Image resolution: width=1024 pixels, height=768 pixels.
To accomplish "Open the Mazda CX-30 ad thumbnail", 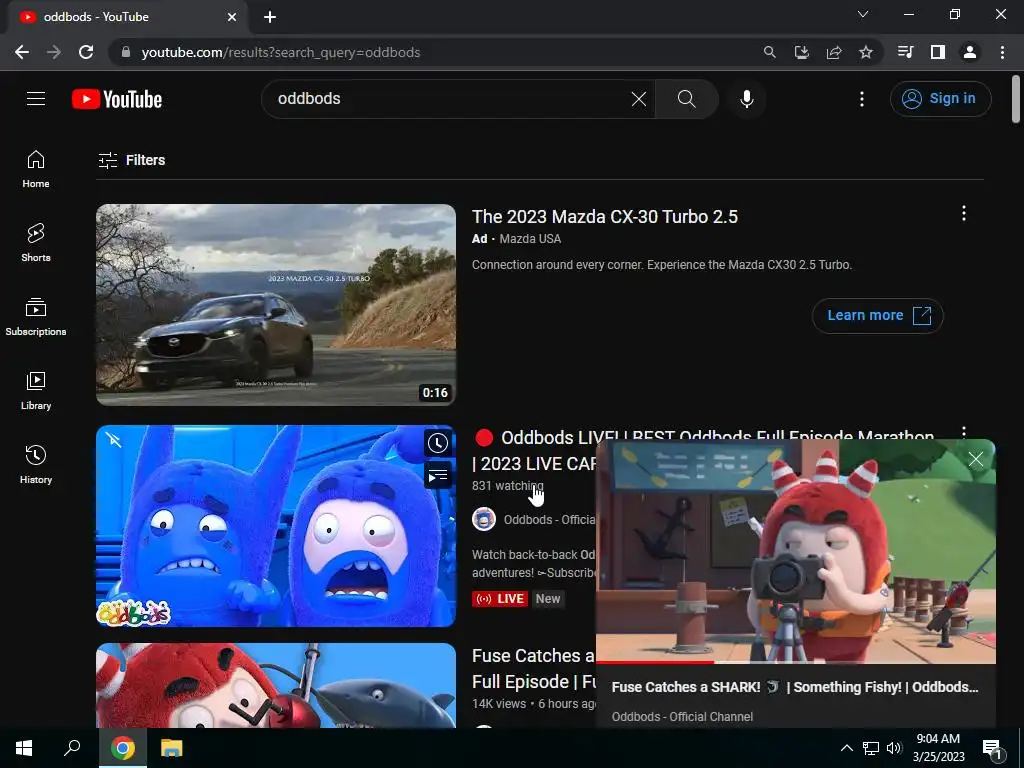I will pyautogui.click(x=276, y=305).
